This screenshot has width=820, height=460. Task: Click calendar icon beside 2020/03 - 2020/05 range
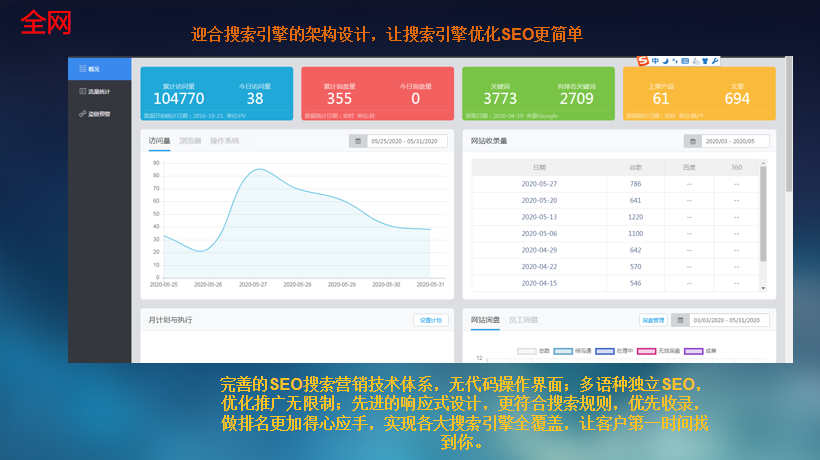(693, 141)
